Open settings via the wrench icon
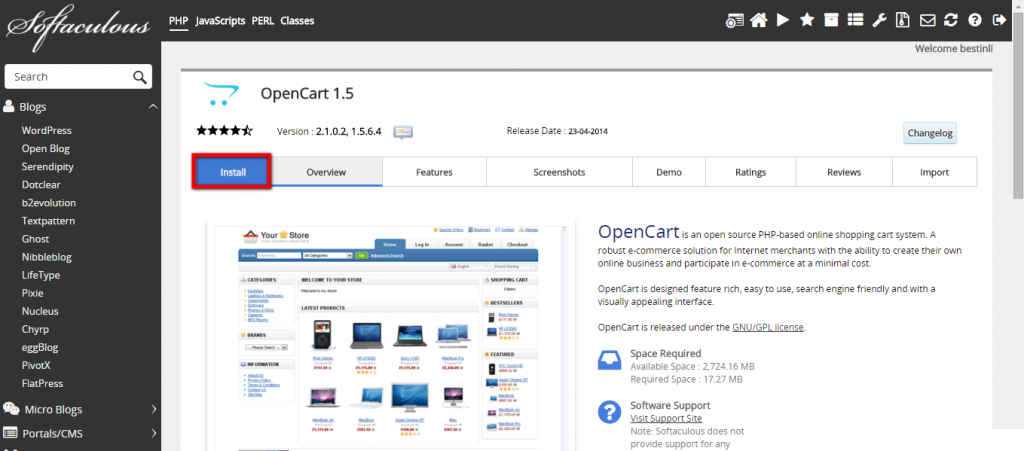 [879, 20]
